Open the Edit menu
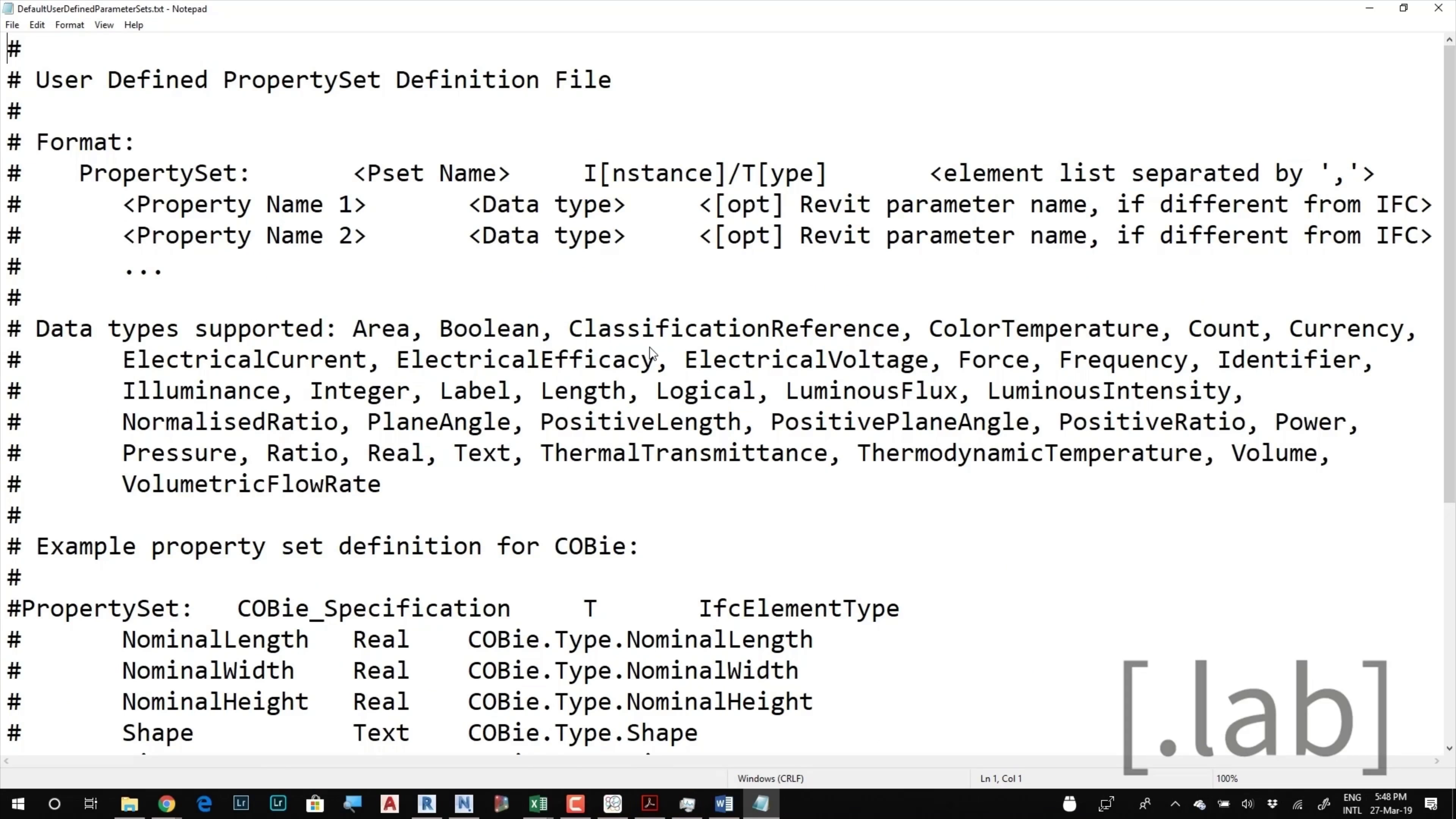The width and height of the screenshot is (1456, 819). tap(37, 25)
